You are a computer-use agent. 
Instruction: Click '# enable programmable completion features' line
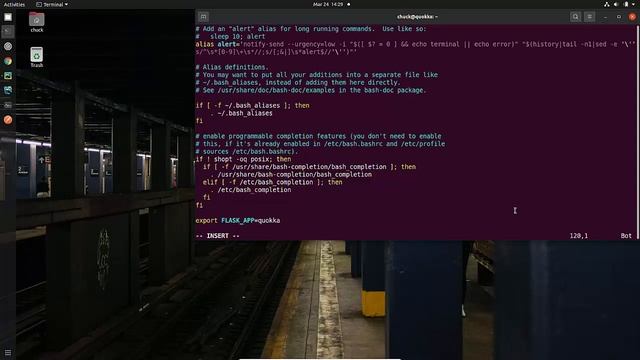click(x=318, y=136)
